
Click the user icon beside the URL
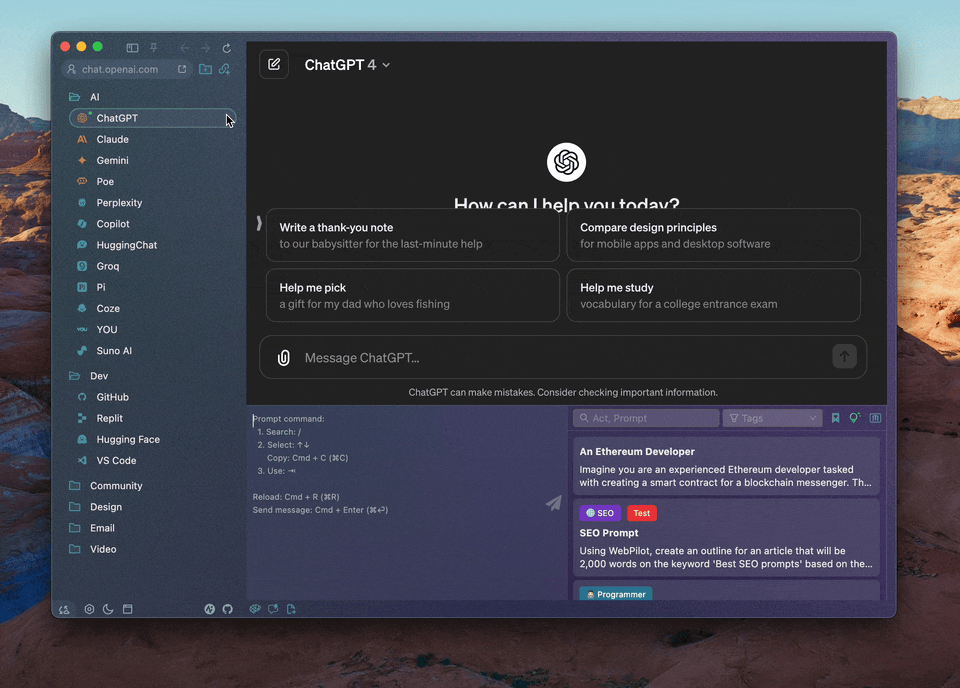coord(72,69)
